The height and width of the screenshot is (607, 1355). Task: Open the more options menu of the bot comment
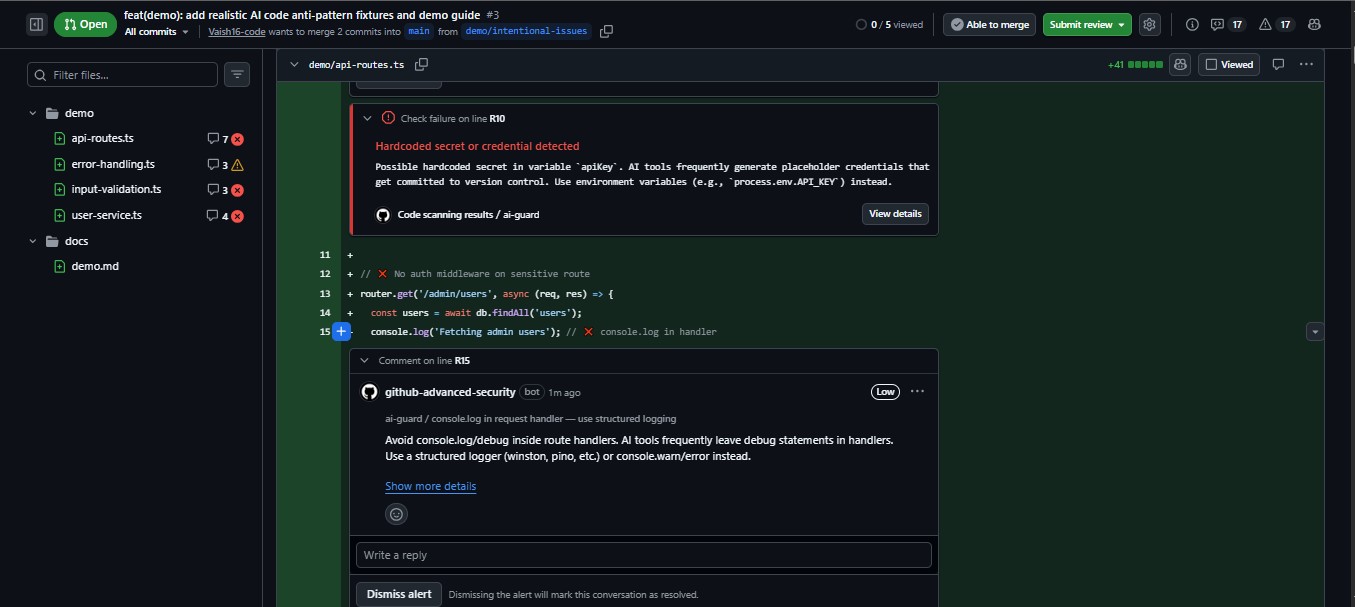pyautogui.click(x=917, y=392)
